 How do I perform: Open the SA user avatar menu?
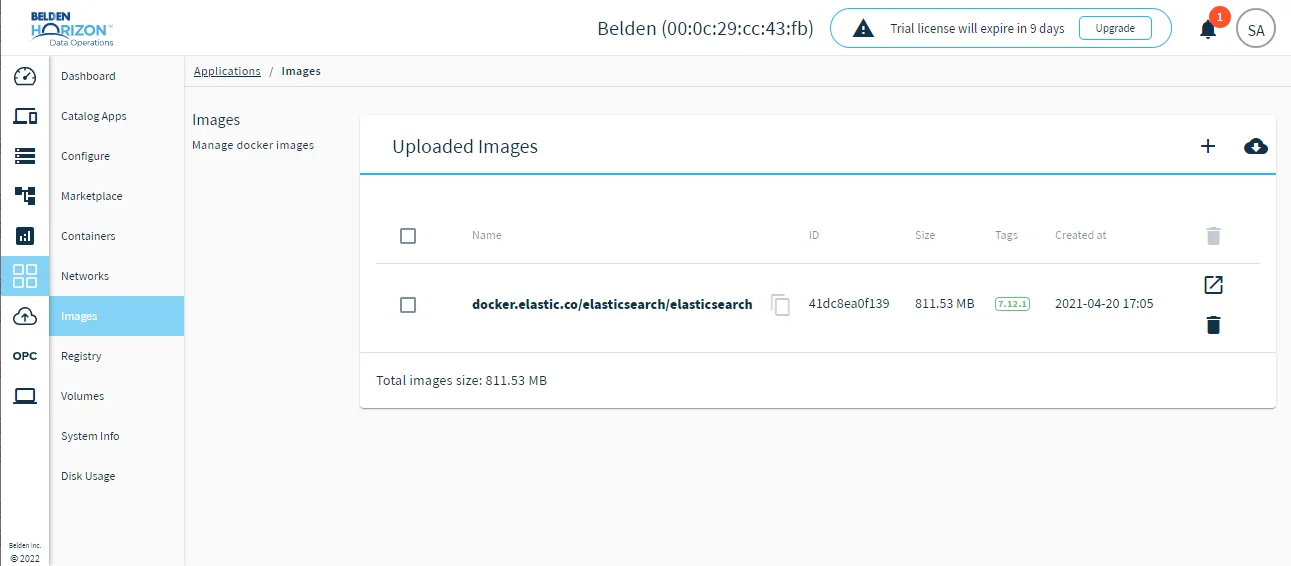pyautogui.click(x=1256, y=29)
